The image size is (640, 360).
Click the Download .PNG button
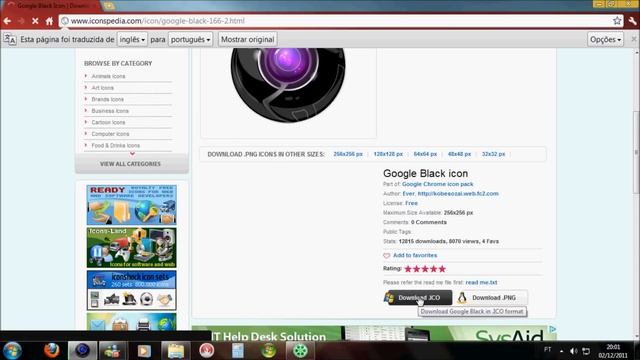(x=491, y=298)
